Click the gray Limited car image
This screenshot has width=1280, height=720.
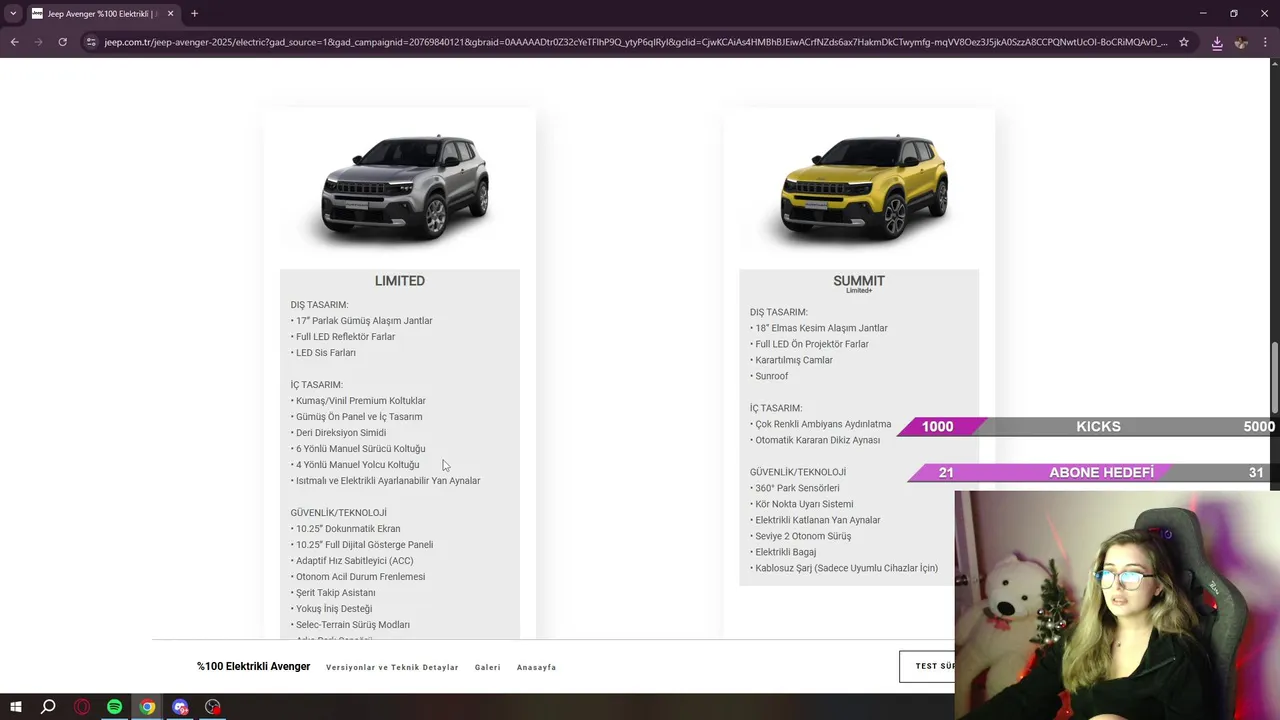pos(403,189)
